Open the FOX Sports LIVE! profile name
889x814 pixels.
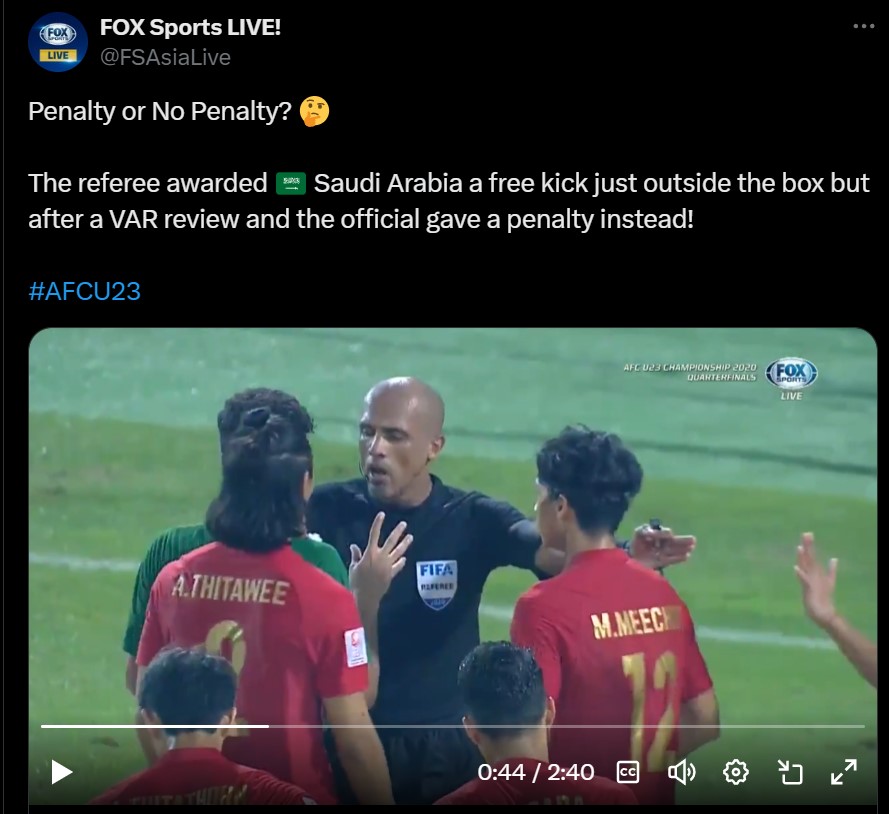point(190,27)
